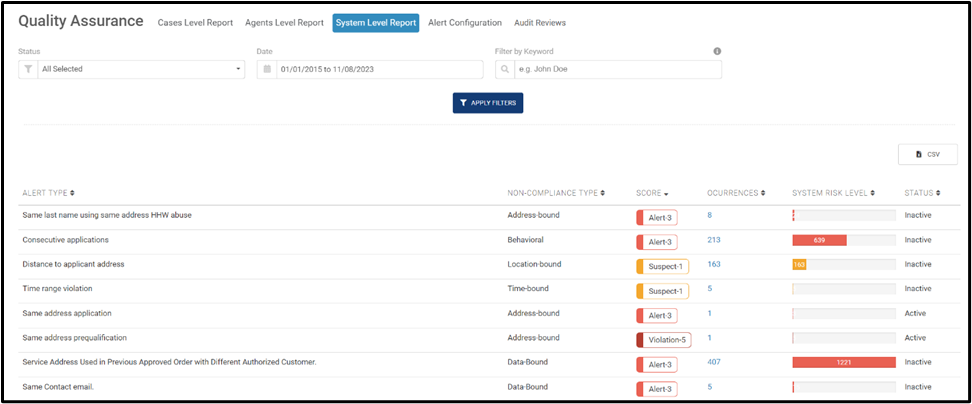
Task: Click the Filter by Keyword input field
Action: point(618,69)
